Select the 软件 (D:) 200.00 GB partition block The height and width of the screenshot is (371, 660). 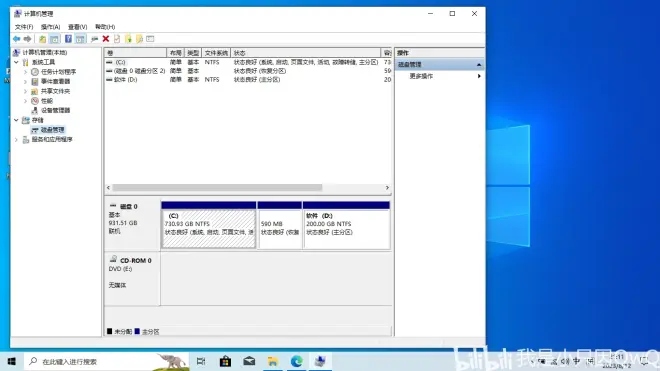coord(346,225)
